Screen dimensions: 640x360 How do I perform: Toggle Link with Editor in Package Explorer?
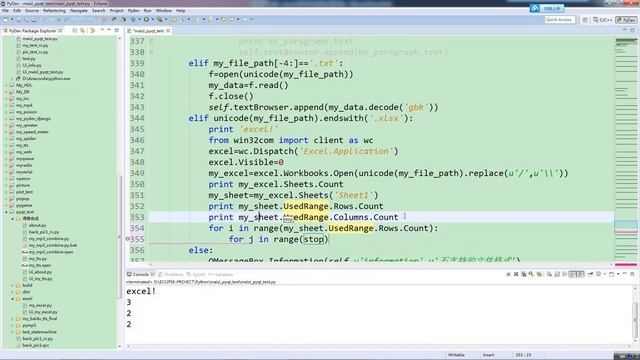click(83, 31)
